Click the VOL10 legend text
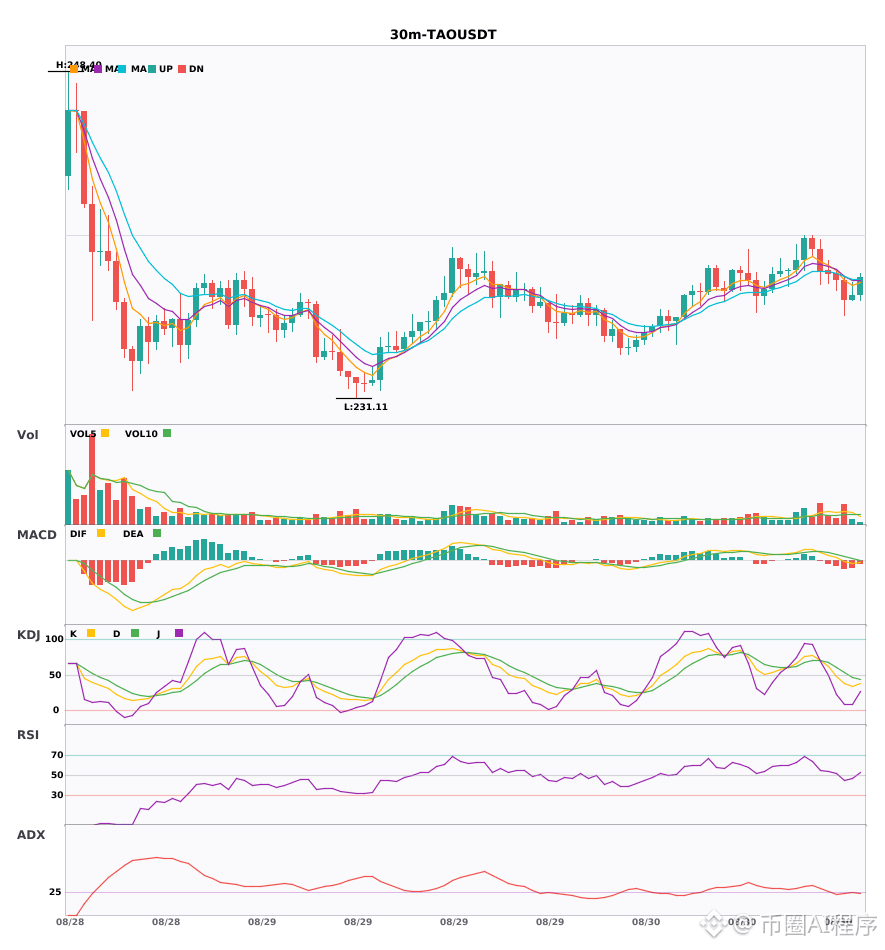 [141, 434]
